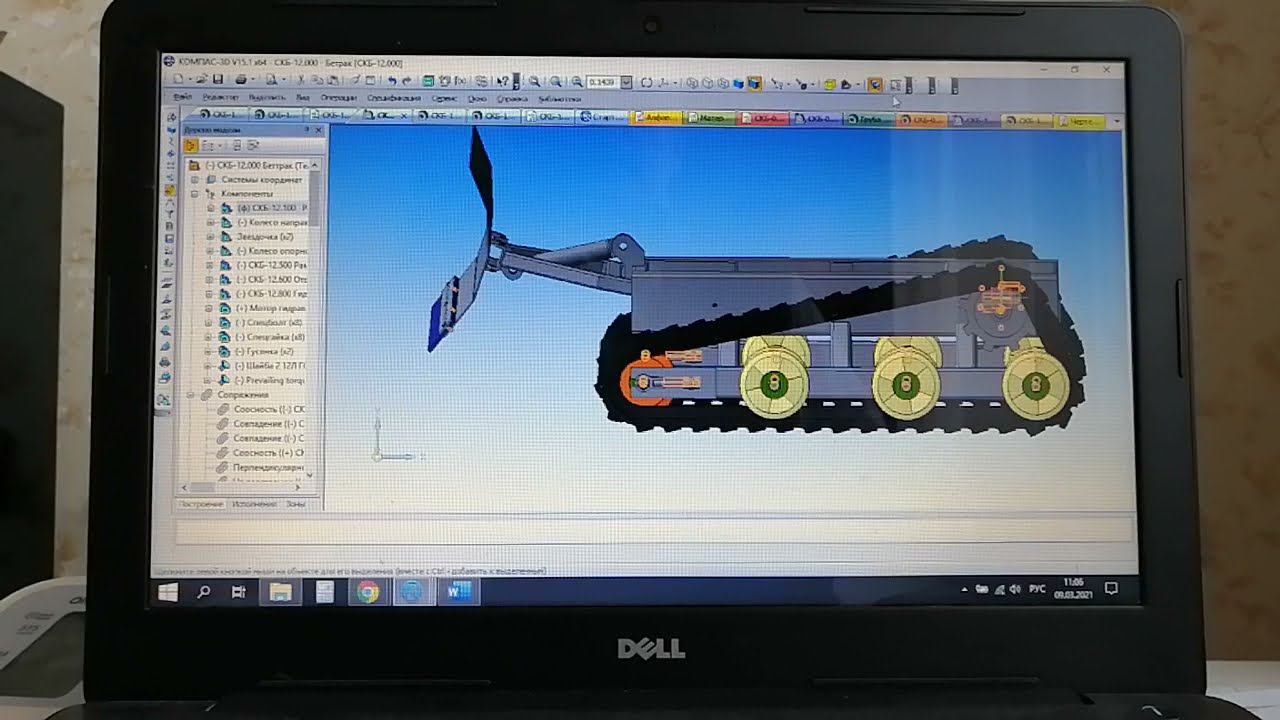Click the New document icon

pos(177,80)
